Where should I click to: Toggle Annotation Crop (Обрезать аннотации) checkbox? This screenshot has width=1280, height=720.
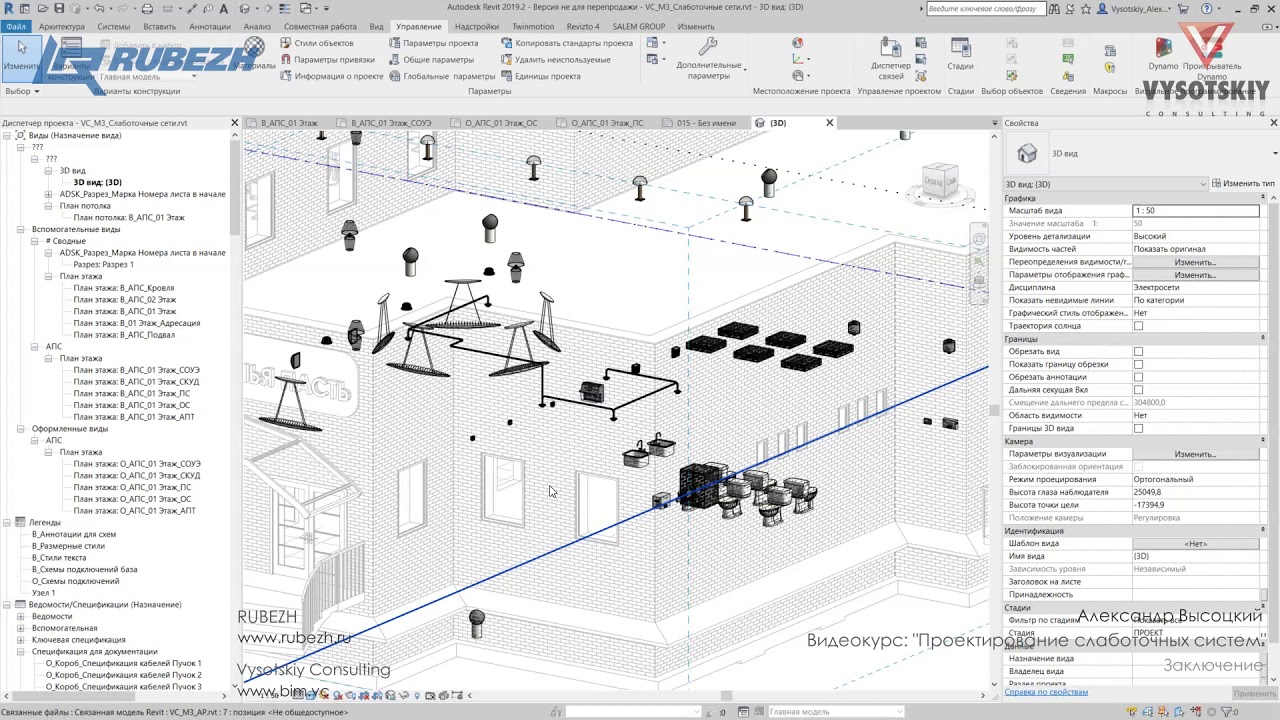(1138, 378)
